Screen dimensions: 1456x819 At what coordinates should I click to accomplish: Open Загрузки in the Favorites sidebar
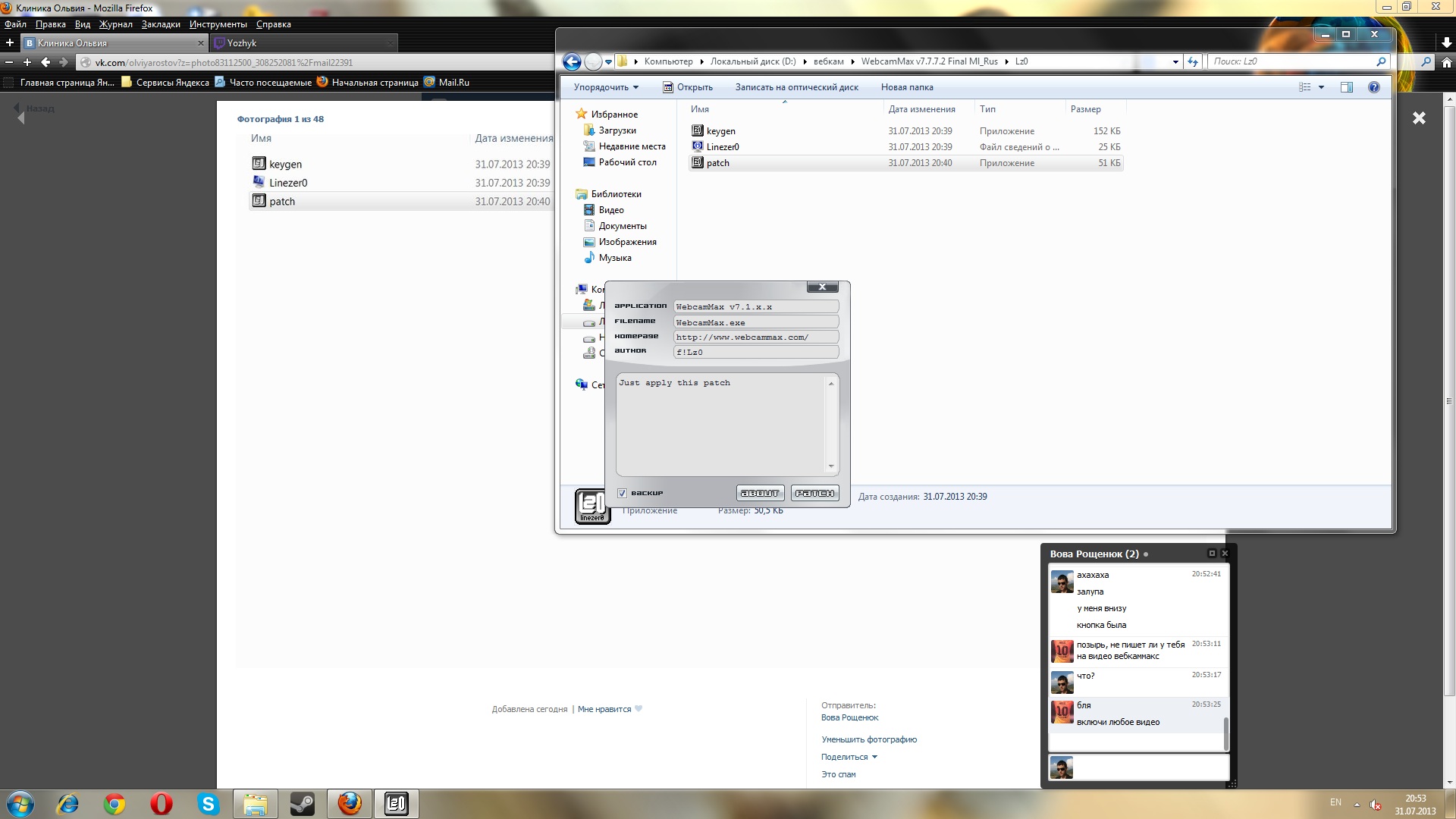coord(617,130)
